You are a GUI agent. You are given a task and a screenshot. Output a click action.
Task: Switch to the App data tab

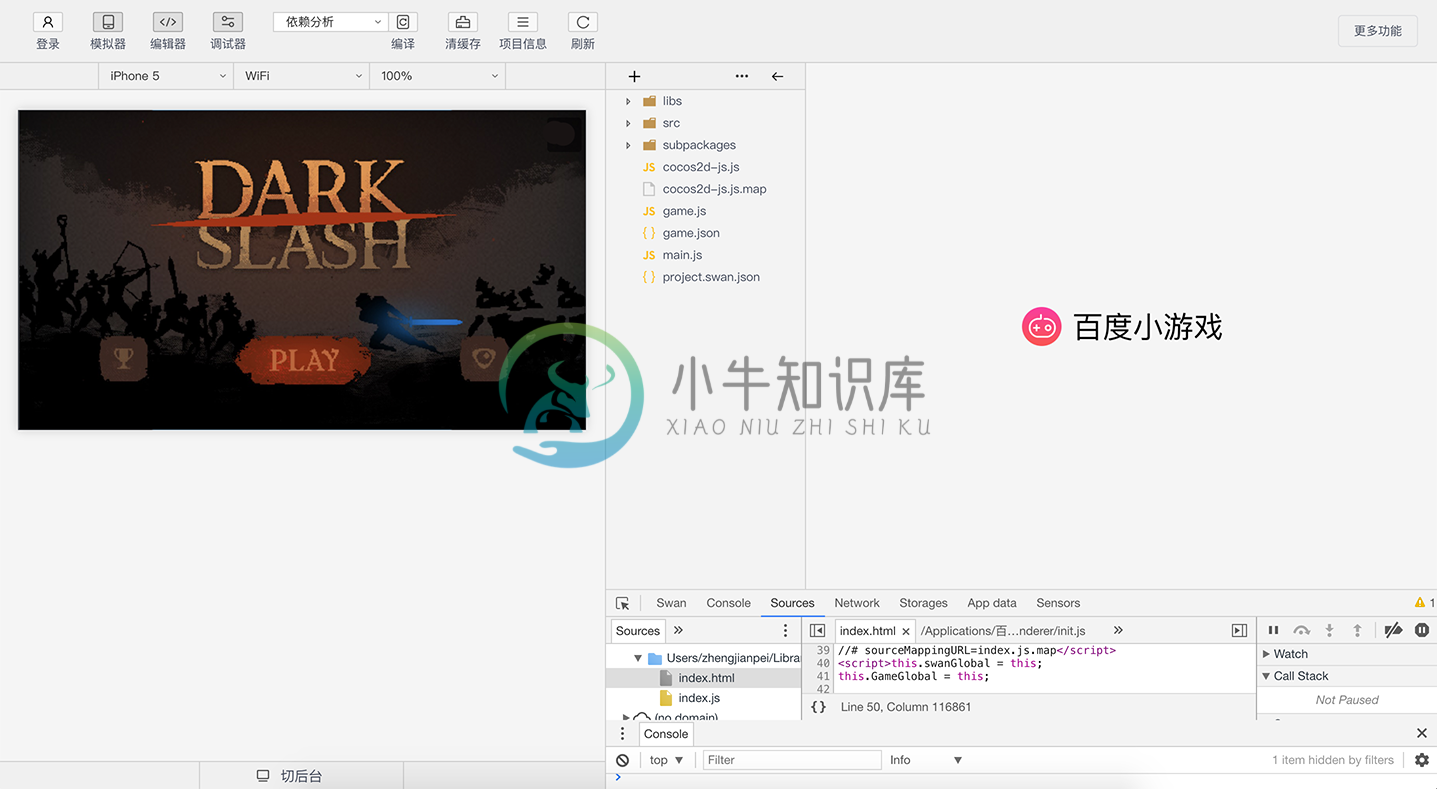[x=991, y=603]
